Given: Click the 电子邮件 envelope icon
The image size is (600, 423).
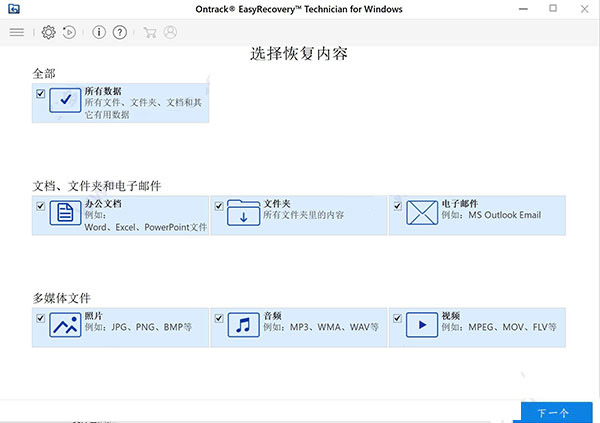Looking at the screenshot, I should click(422, 212).
